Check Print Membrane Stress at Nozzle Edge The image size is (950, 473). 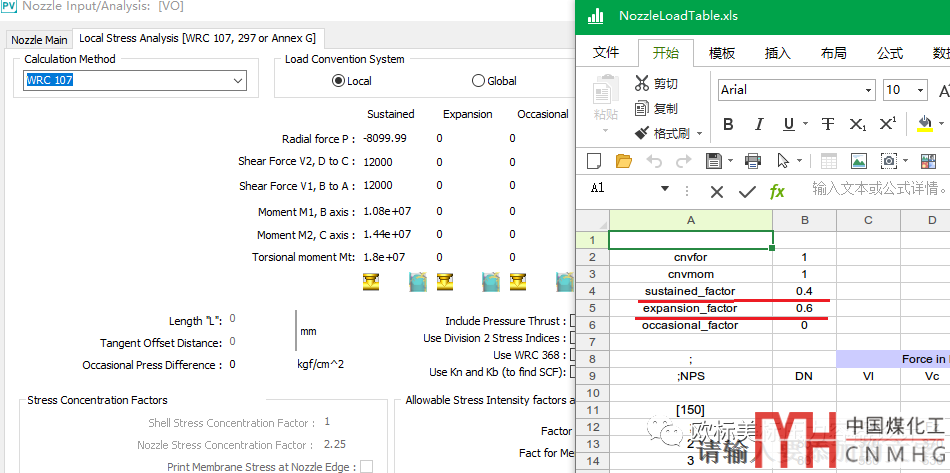pyautogui.click(x=367, y=467)
